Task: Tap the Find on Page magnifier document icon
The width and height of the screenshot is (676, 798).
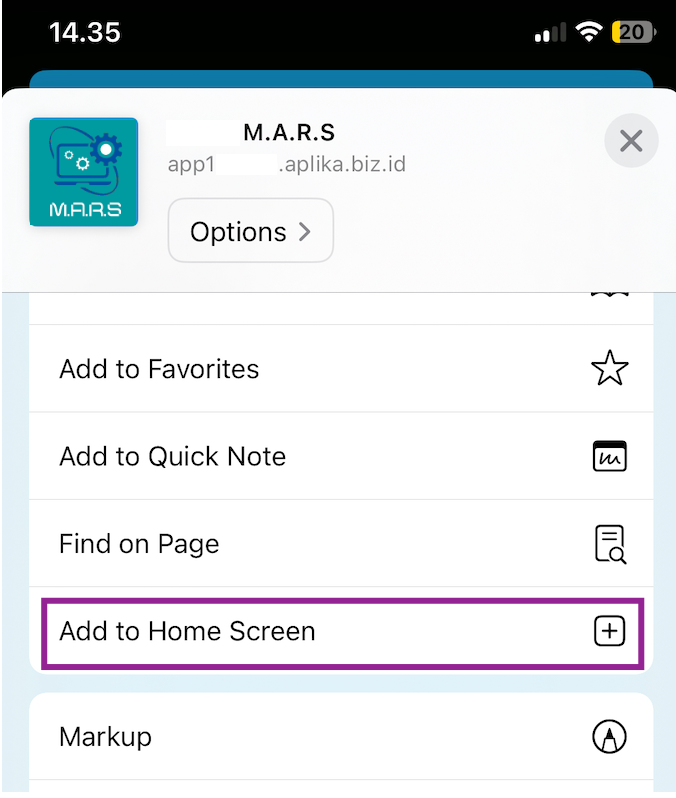Action: point(609,544)
